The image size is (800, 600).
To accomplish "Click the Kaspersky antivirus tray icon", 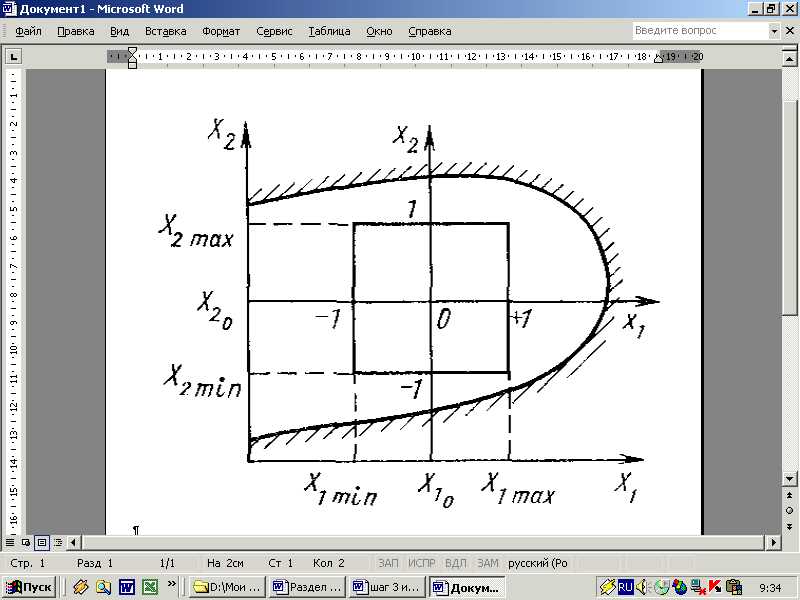I will [x=715, y=587].
